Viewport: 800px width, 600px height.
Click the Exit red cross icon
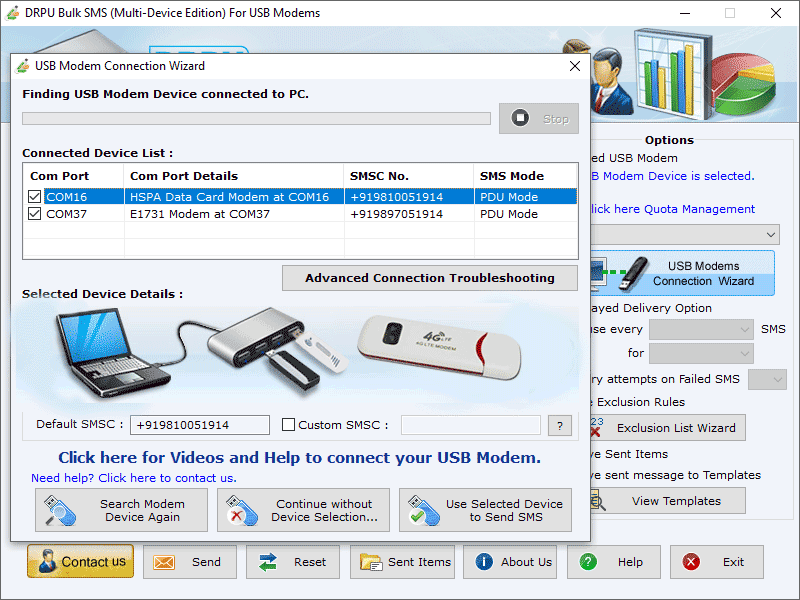pos(689,562)
